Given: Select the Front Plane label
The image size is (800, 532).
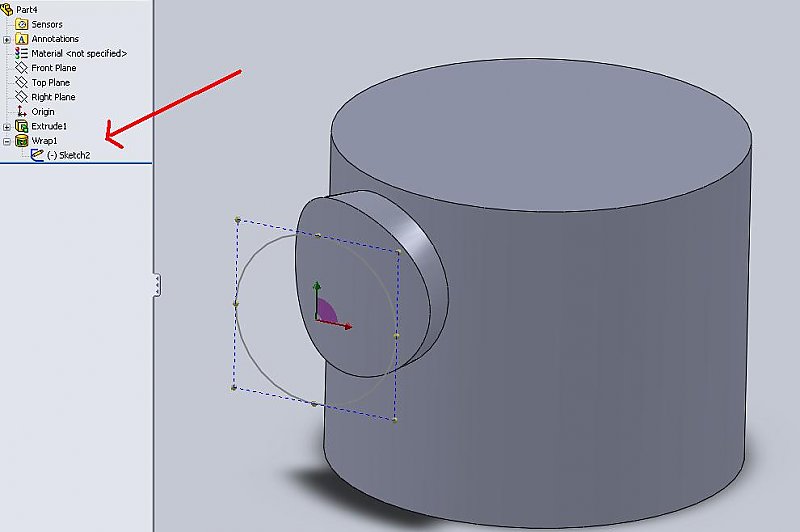Looking at the screenshot, I should (54, 68).
